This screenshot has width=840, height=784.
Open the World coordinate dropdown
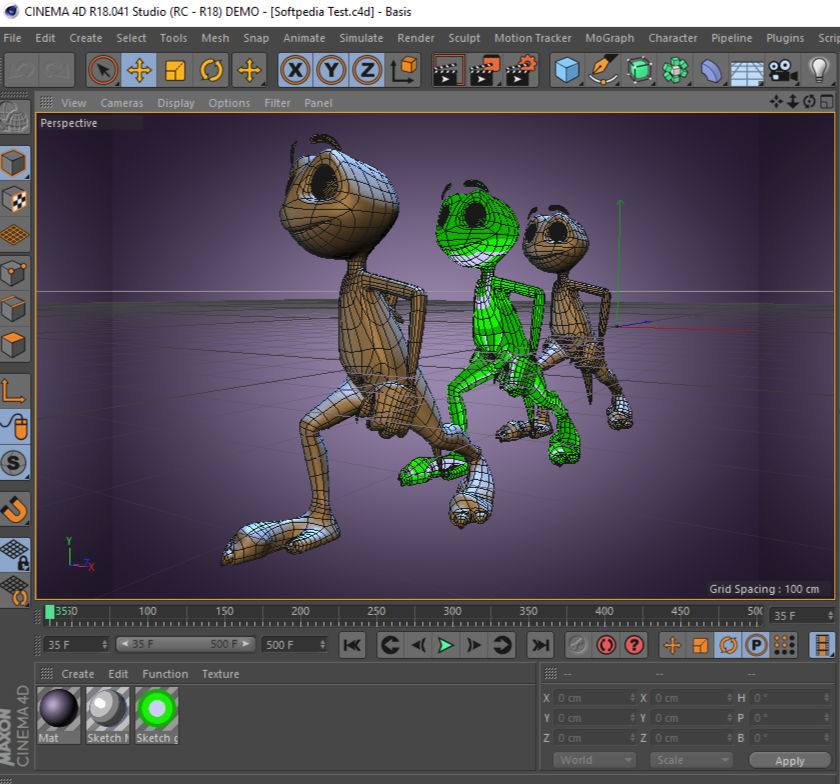[594, 760]
